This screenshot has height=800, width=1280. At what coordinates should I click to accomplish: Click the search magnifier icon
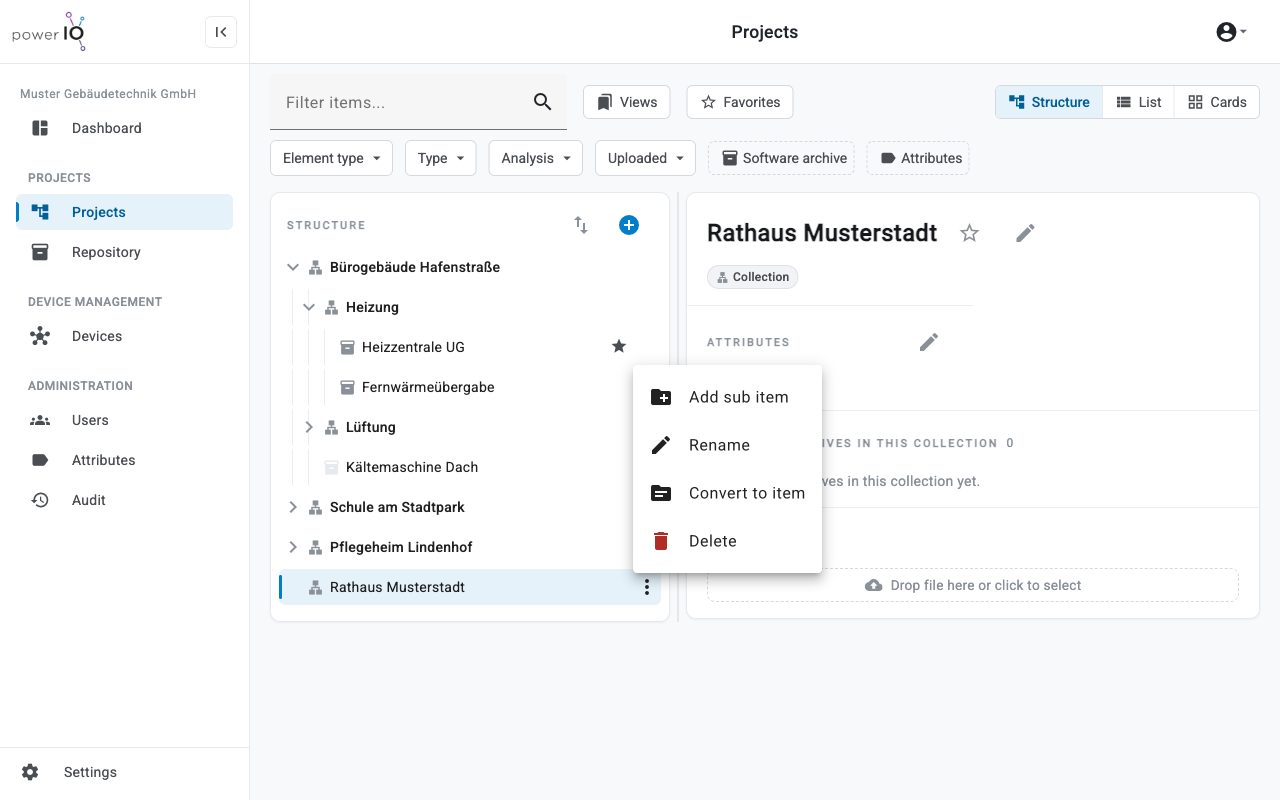(x=542, y=102)
